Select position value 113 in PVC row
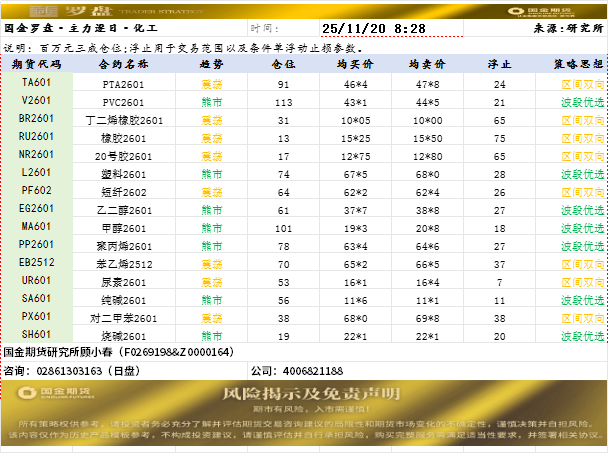The height and width of the screenshot is (453, 608). click(x=283, y=103)
